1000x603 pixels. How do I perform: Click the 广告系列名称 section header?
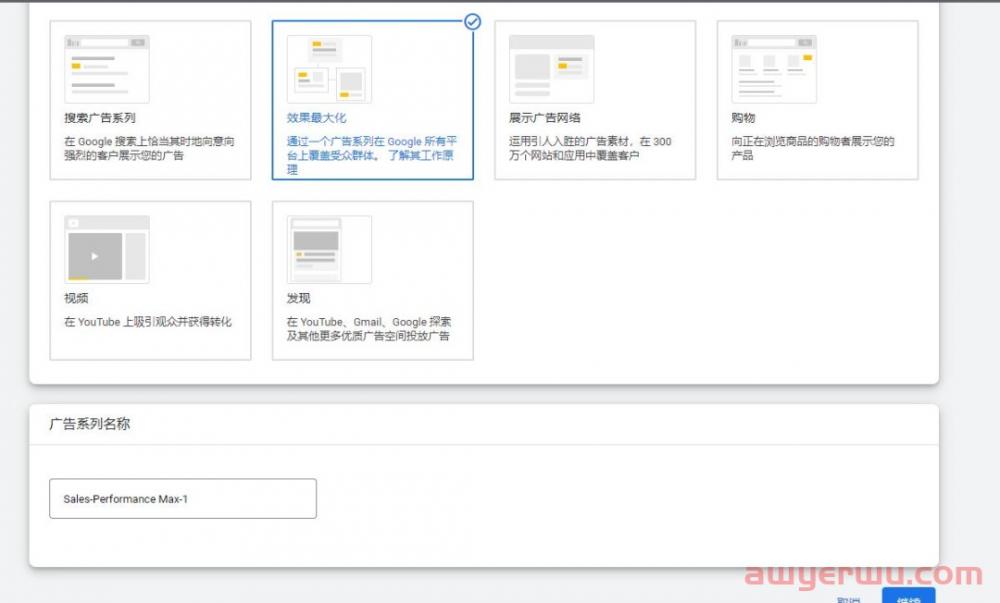coord(90,424)
